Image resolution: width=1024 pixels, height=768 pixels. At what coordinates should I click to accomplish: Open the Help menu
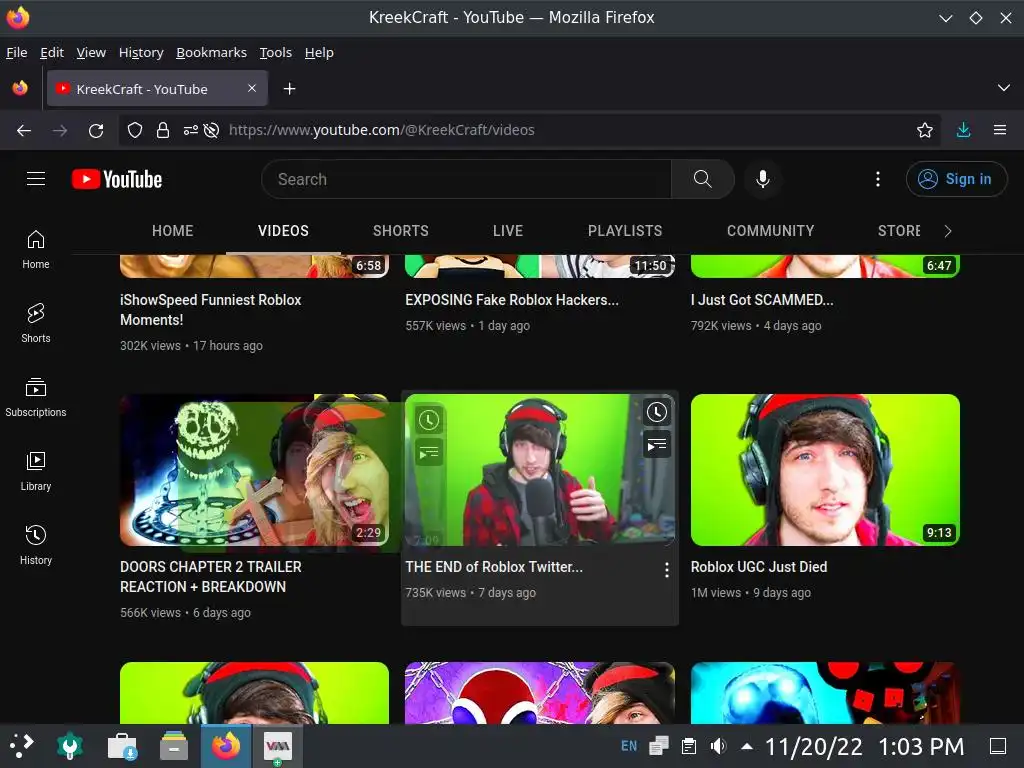(319, 52)
